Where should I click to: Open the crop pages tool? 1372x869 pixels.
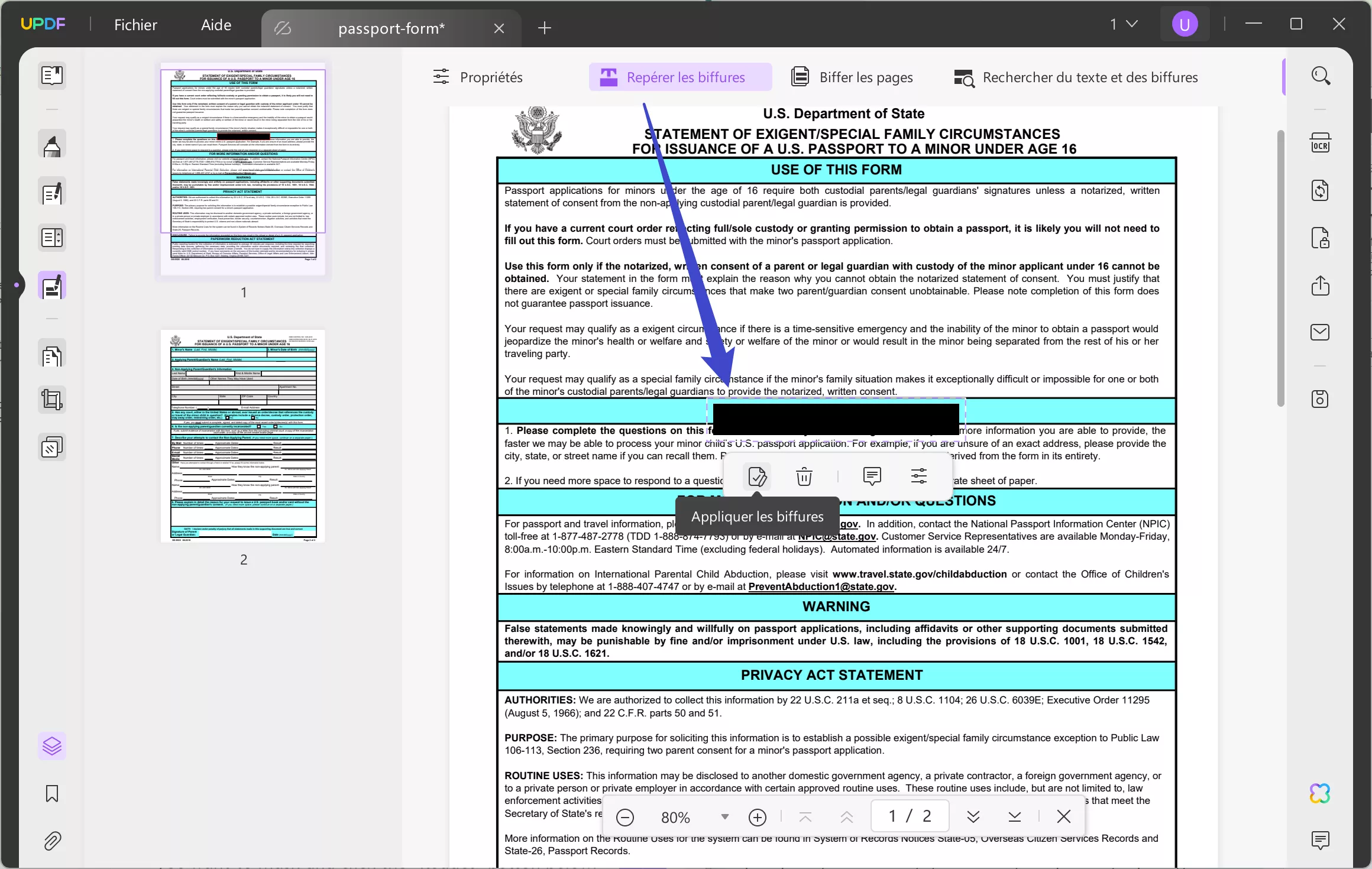(x=52, y=400)
